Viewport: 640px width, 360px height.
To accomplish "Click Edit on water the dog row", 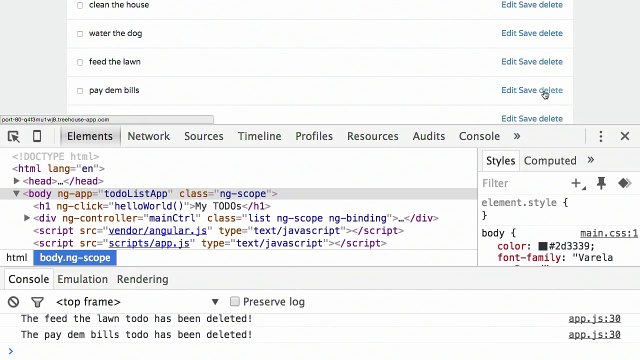I will point(509,33).
